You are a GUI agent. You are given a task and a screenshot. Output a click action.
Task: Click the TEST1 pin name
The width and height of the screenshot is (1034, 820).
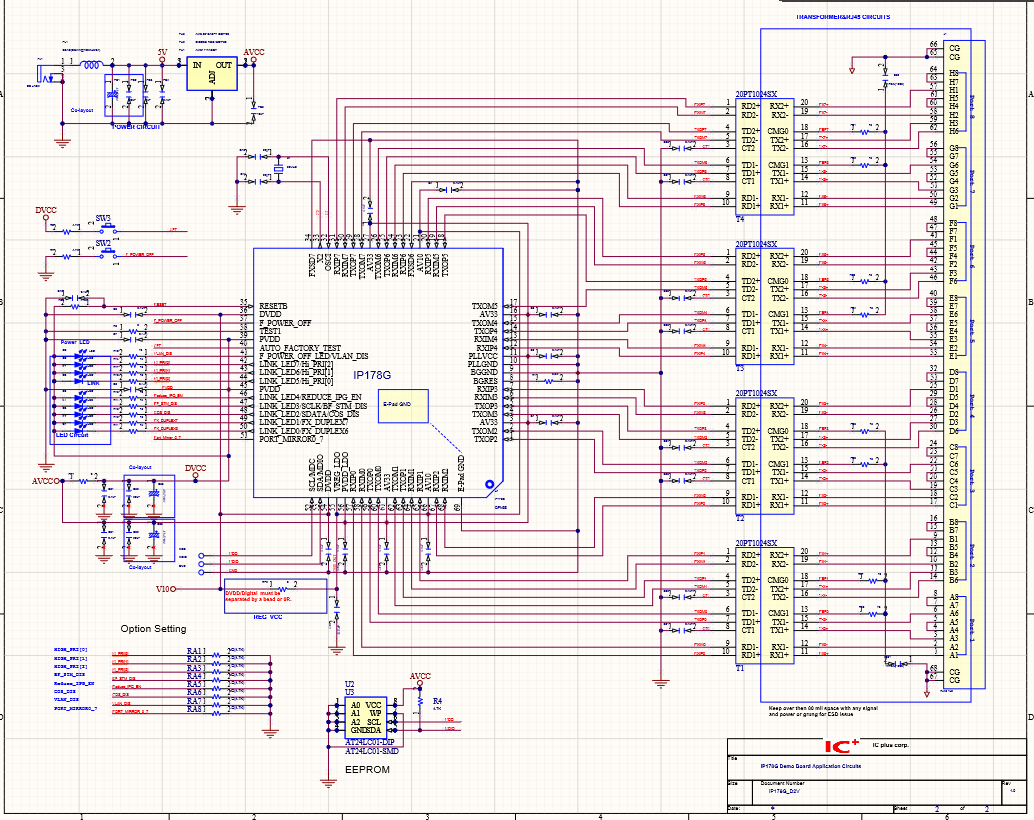(x=270, y=331)
